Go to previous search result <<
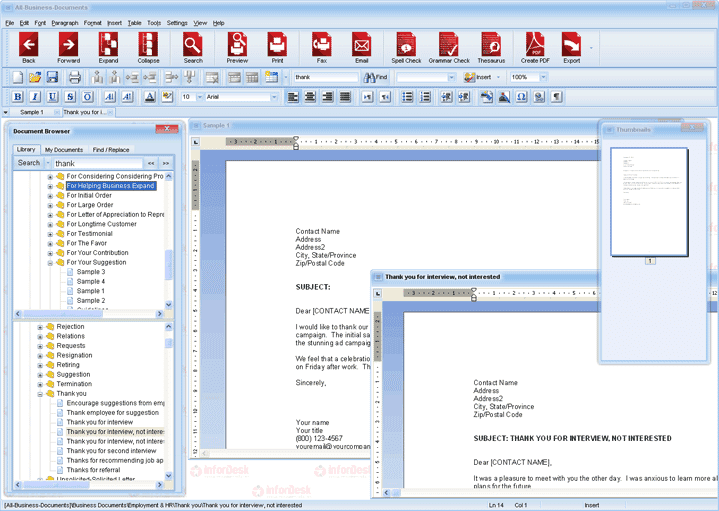The image size is (719, 511). pos(151,163)
